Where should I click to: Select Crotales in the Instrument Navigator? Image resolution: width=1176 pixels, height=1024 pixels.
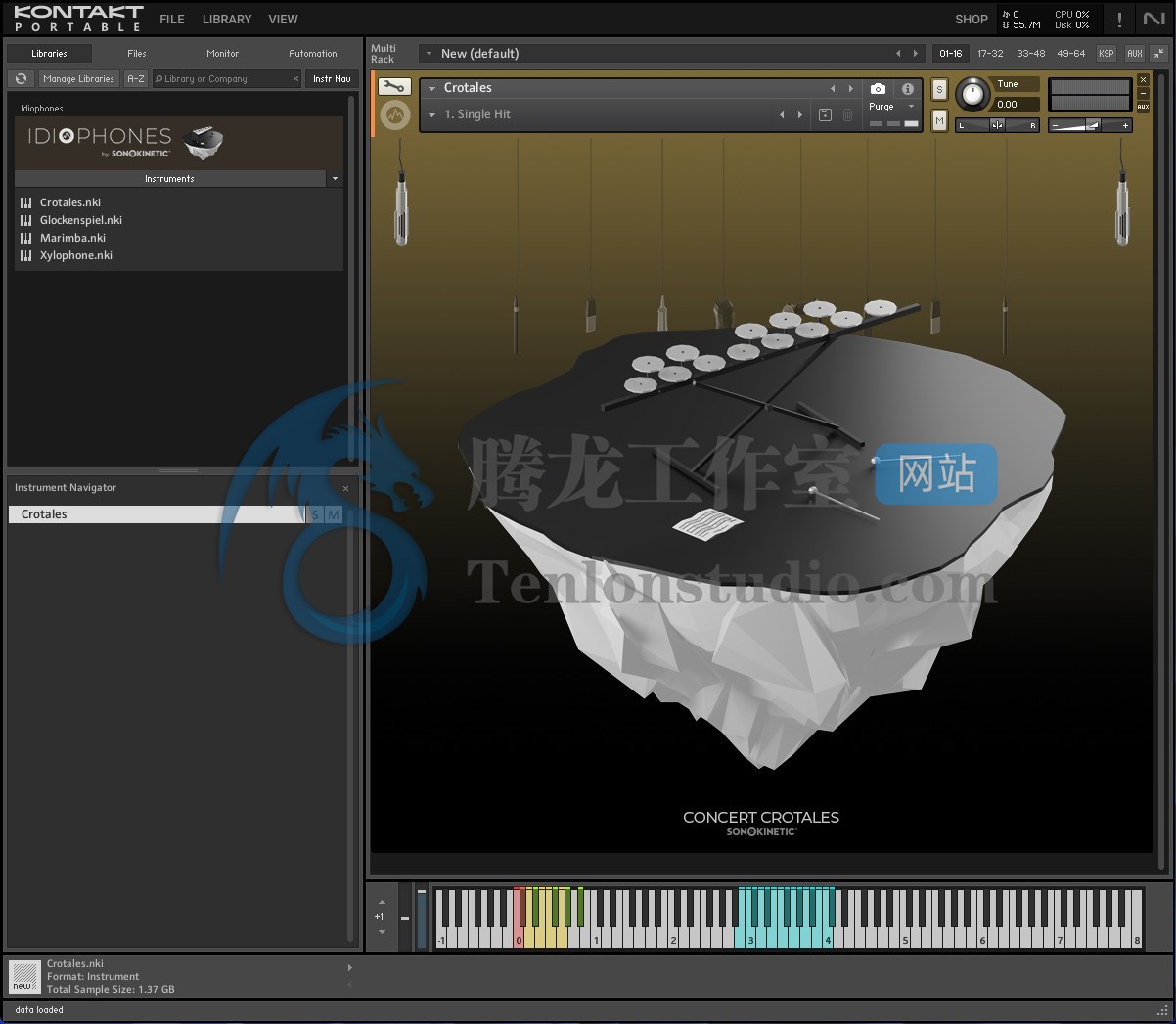coord(157,514)
